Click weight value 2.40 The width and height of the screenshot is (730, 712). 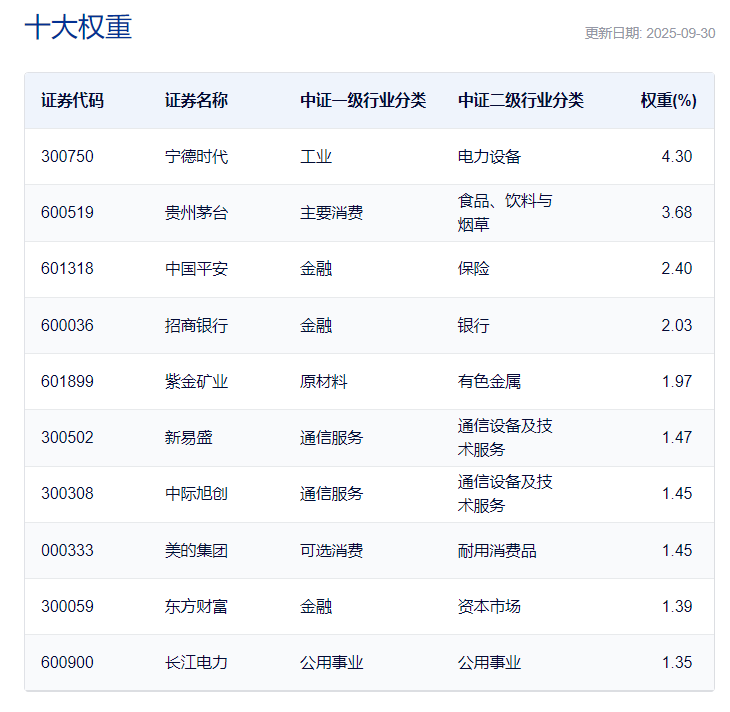coord(676,269)
